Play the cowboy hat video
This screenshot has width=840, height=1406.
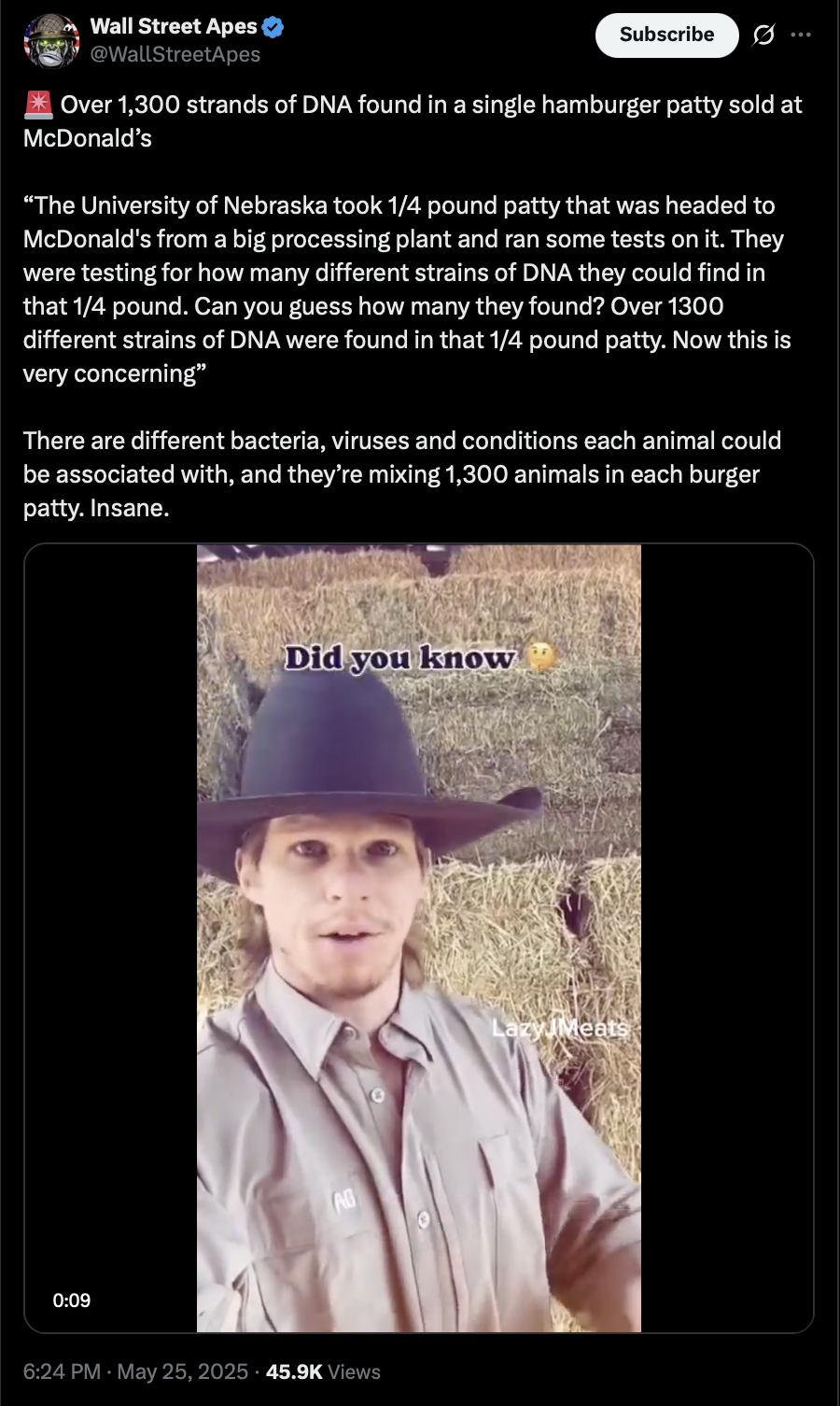coord(419,937)
